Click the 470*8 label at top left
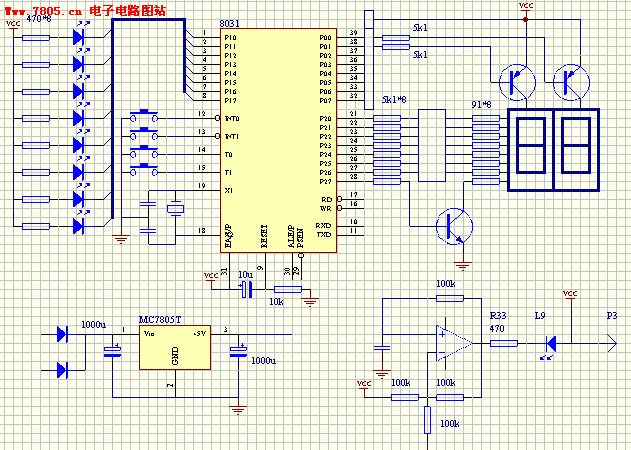The width and height of the screenshot is (631, 450). coord(39,20)
